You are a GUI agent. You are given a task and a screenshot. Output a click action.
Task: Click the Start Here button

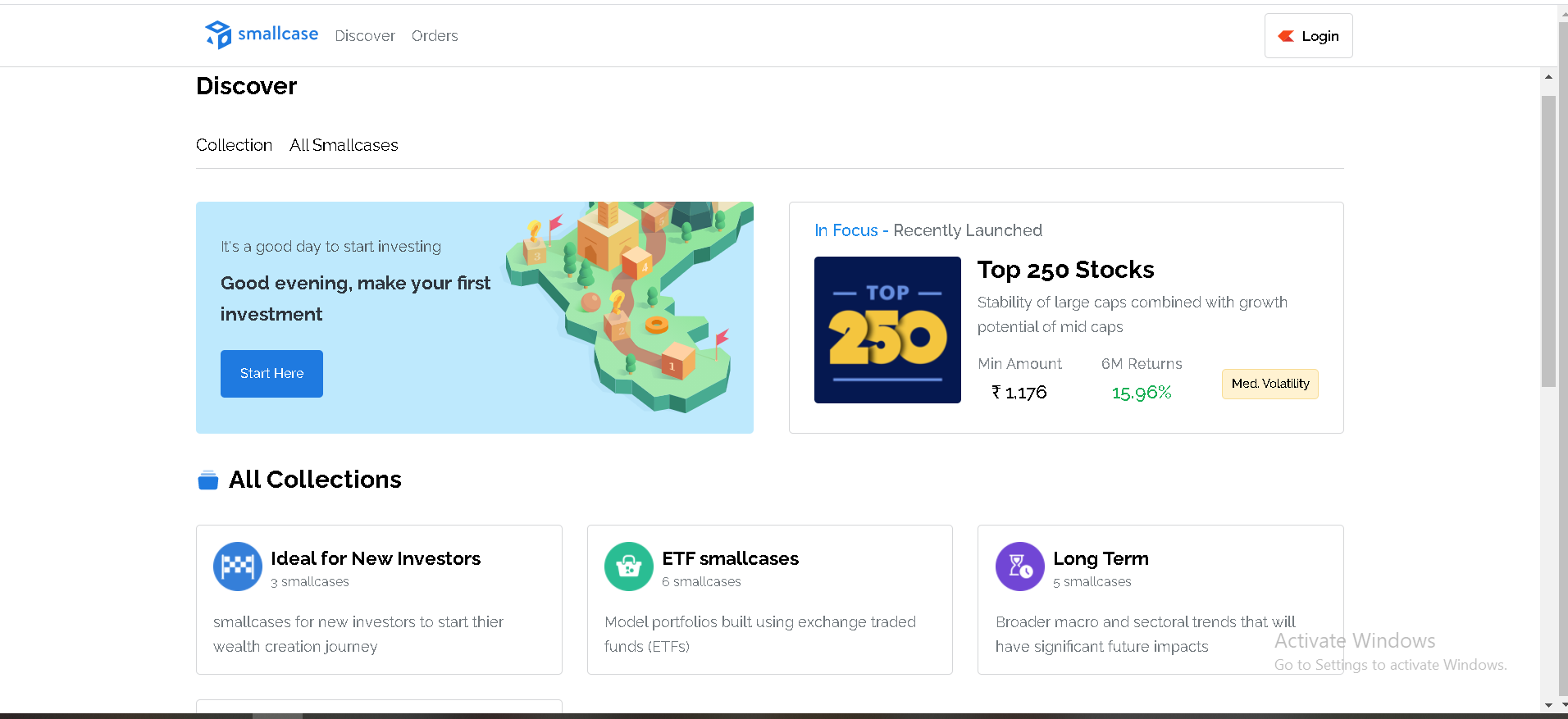(271, 373)
